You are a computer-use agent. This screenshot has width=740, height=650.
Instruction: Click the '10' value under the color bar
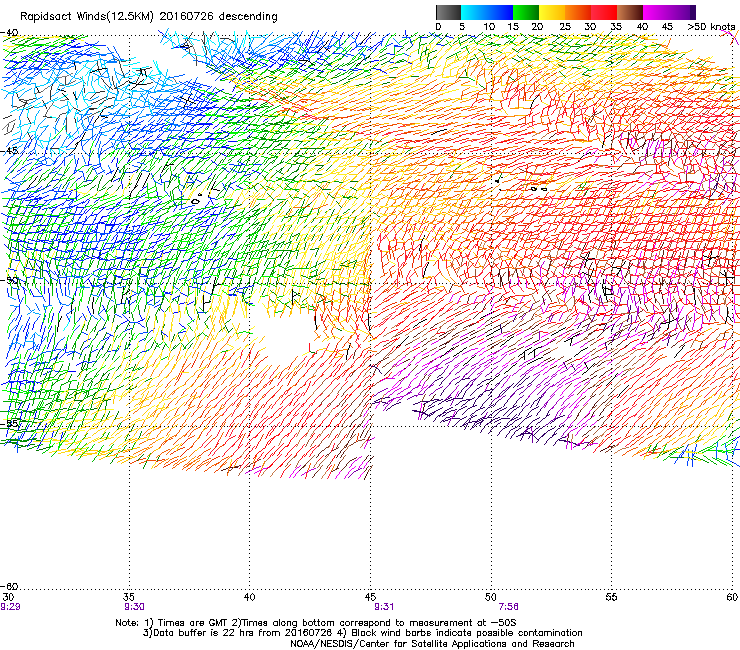pyautogui.click(x=489, y=27)
